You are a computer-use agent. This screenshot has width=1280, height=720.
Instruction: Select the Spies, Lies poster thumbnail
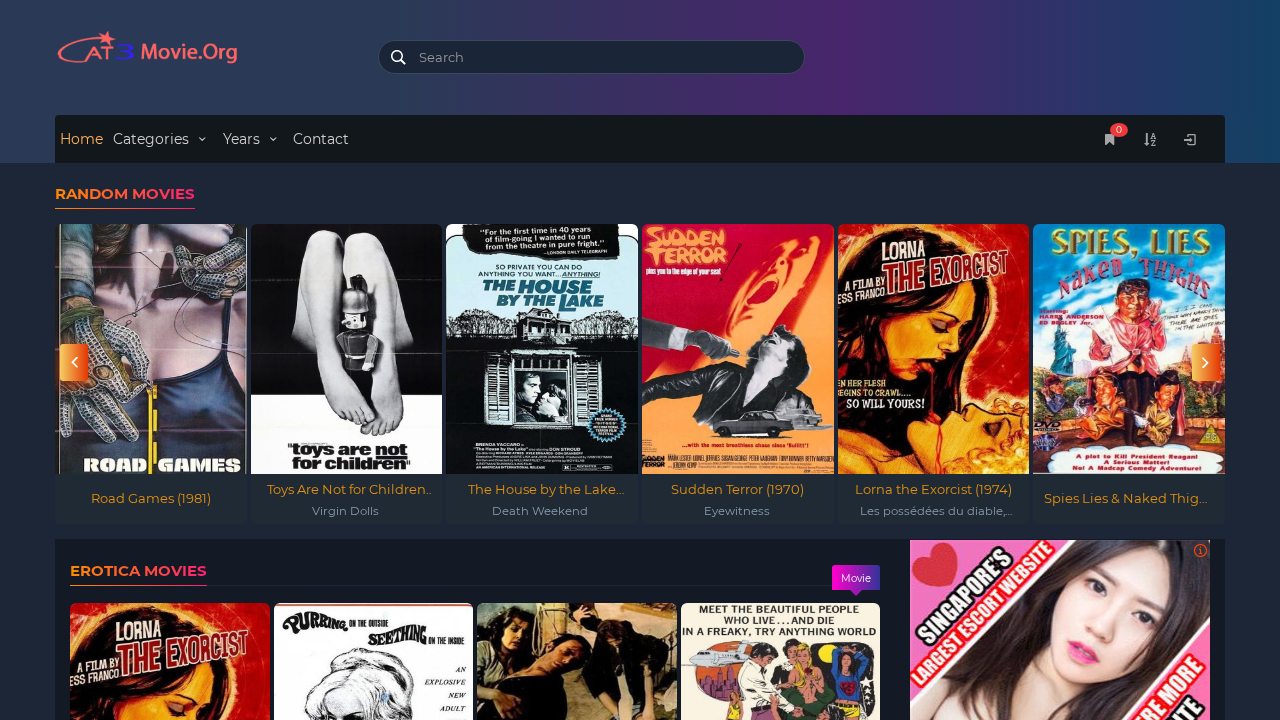pyautogui.click(x=1129, y=349)
